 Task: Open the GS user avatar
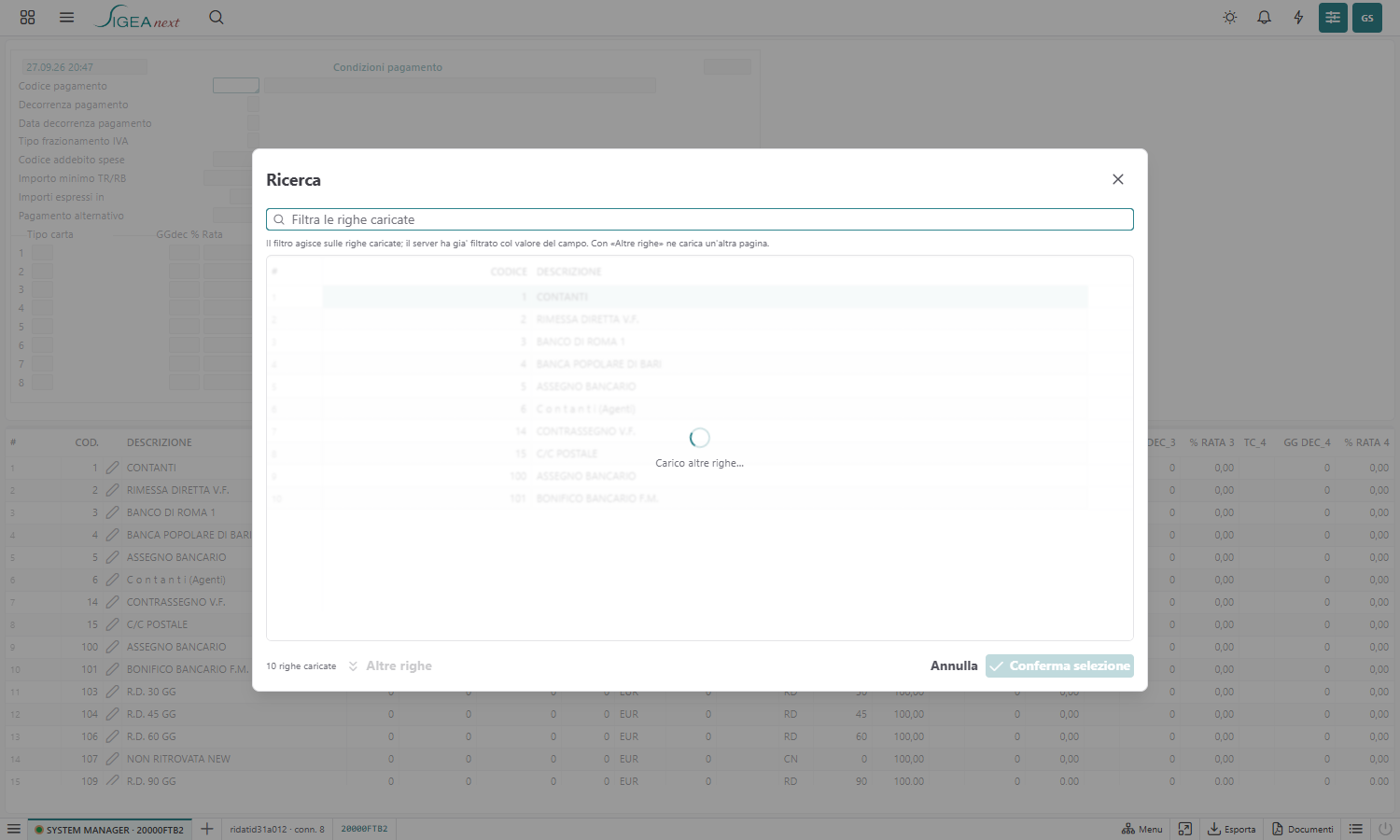pos(1367,18)
